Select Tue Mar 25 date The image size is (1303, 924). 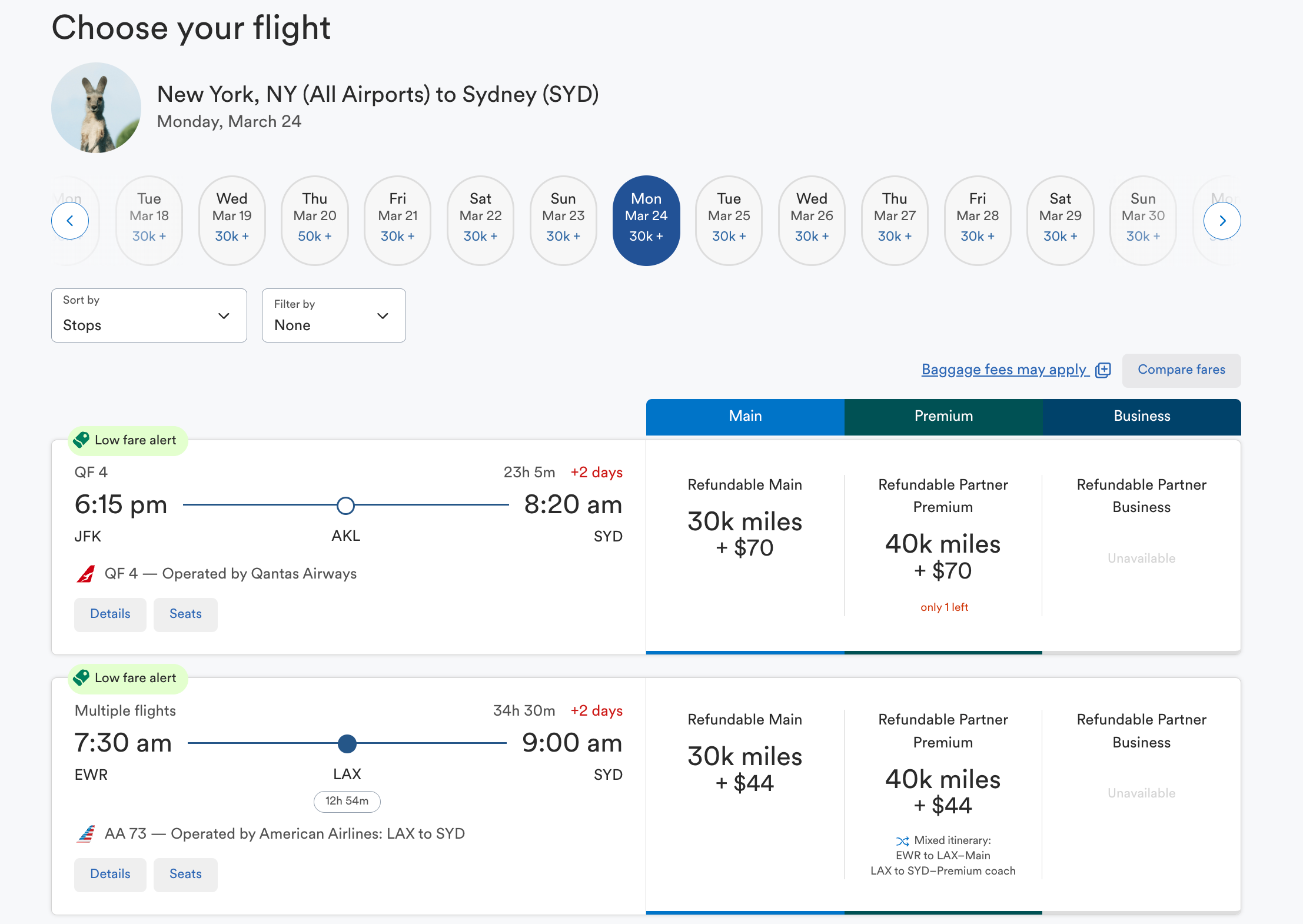tap(729, 221)
